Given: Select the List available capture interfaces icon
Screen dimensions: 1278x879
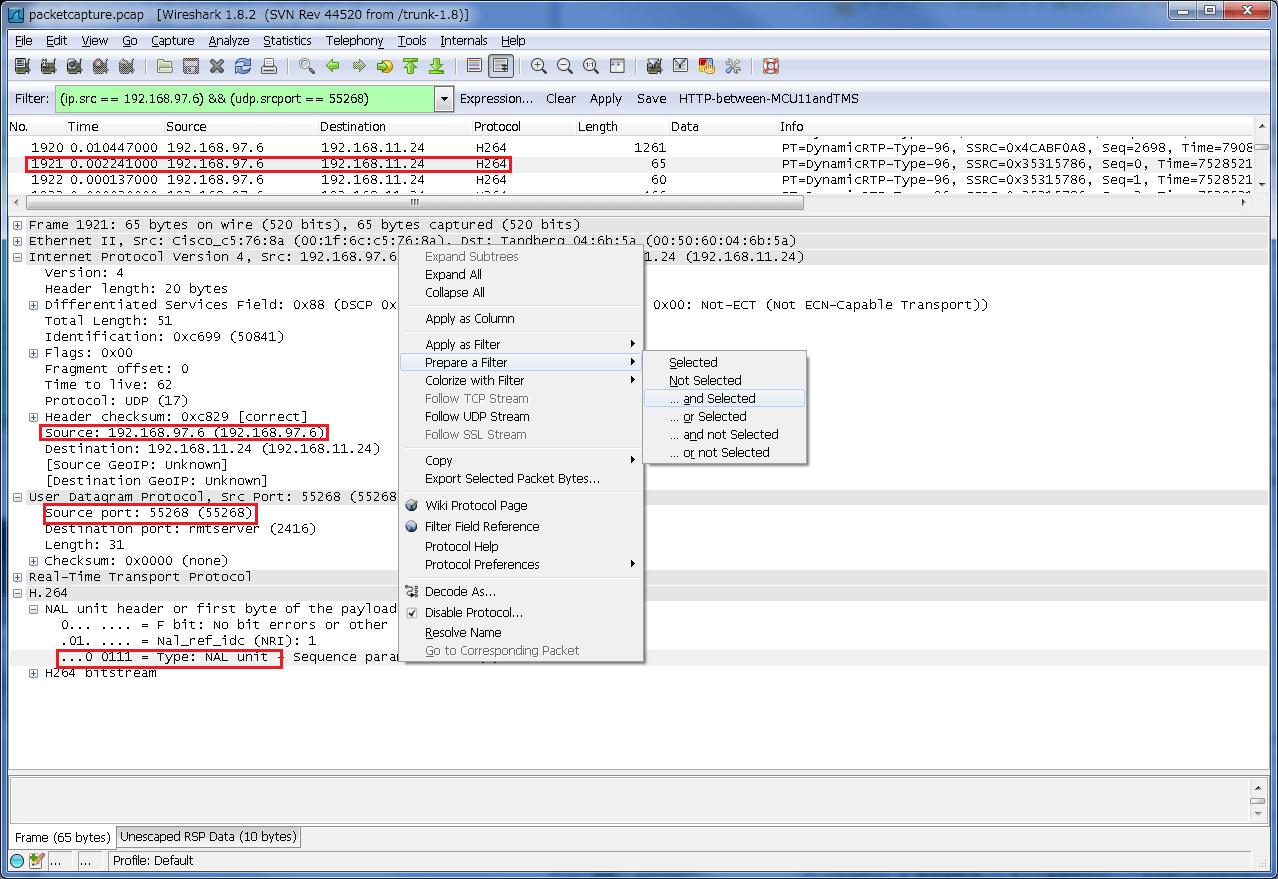Looking at the screenshot, I should tap(21, 65).
